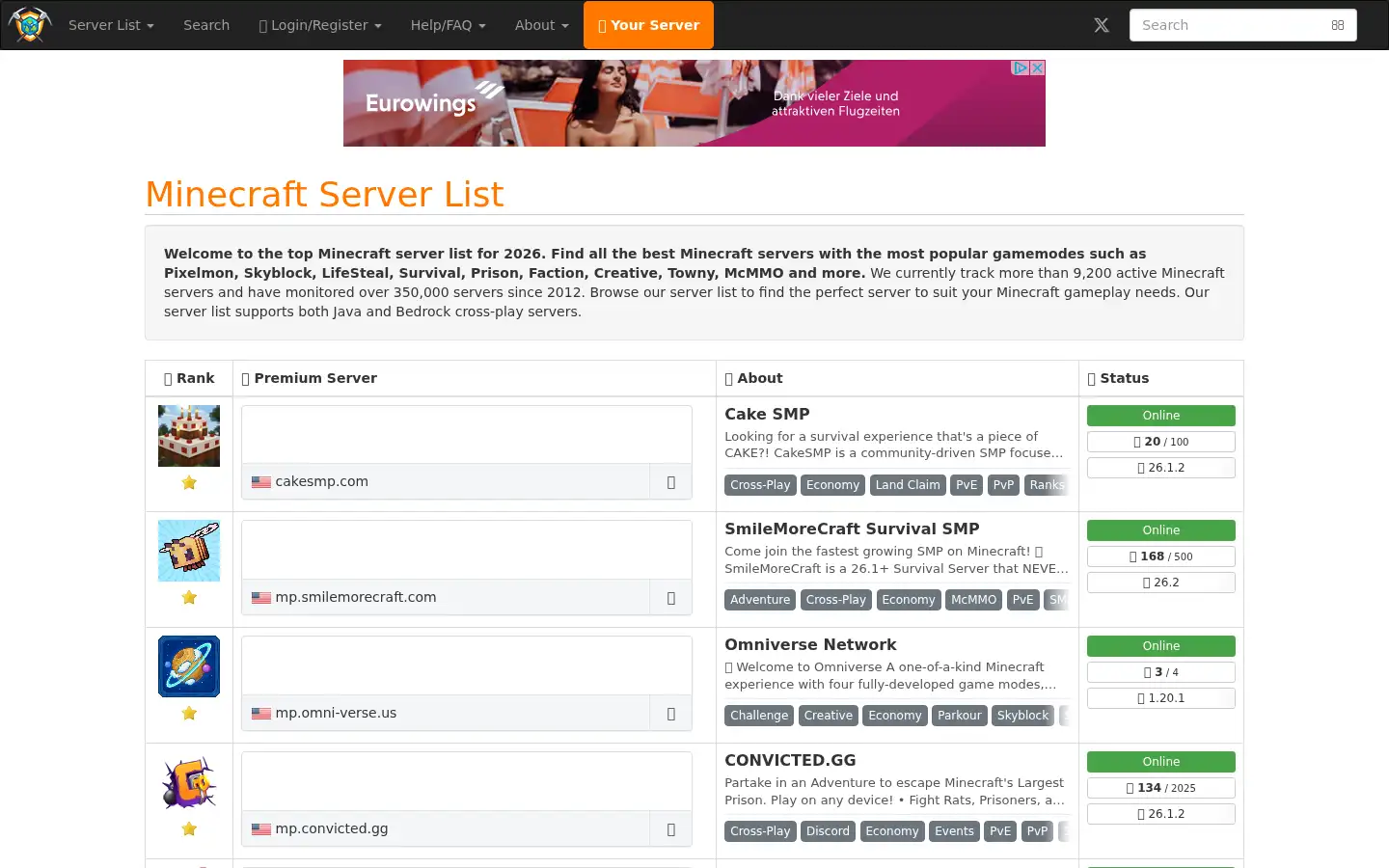Select the Adventure tag on SmileMoreCraft
This screenshot has height=868, width=1389.
(760, 600)
